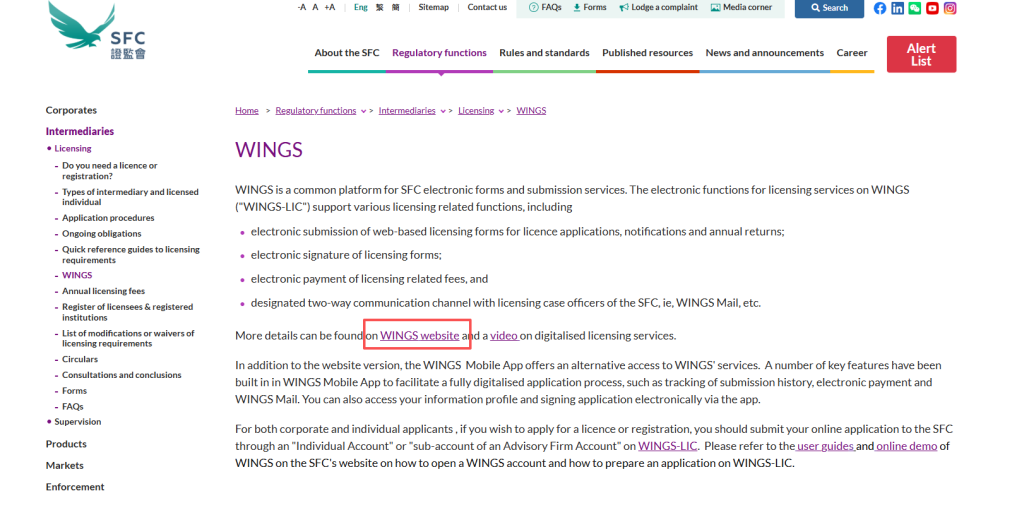1024x508 pixels.
Task: Expand Regulatory functions breadcrumb dropdown arrow
Action: tap(362, 111)
